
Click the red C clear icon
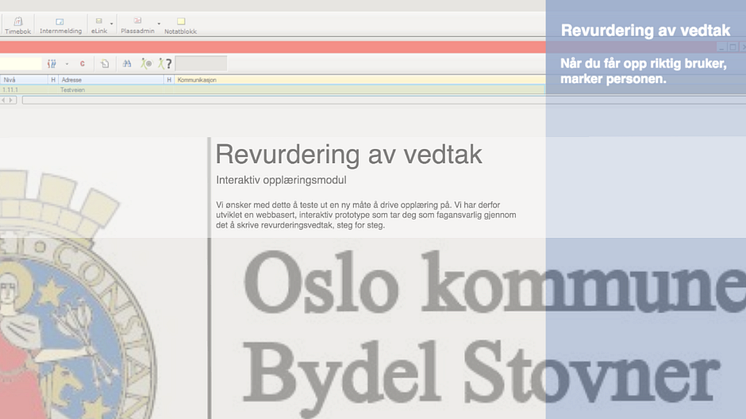(x=82, y=63)
